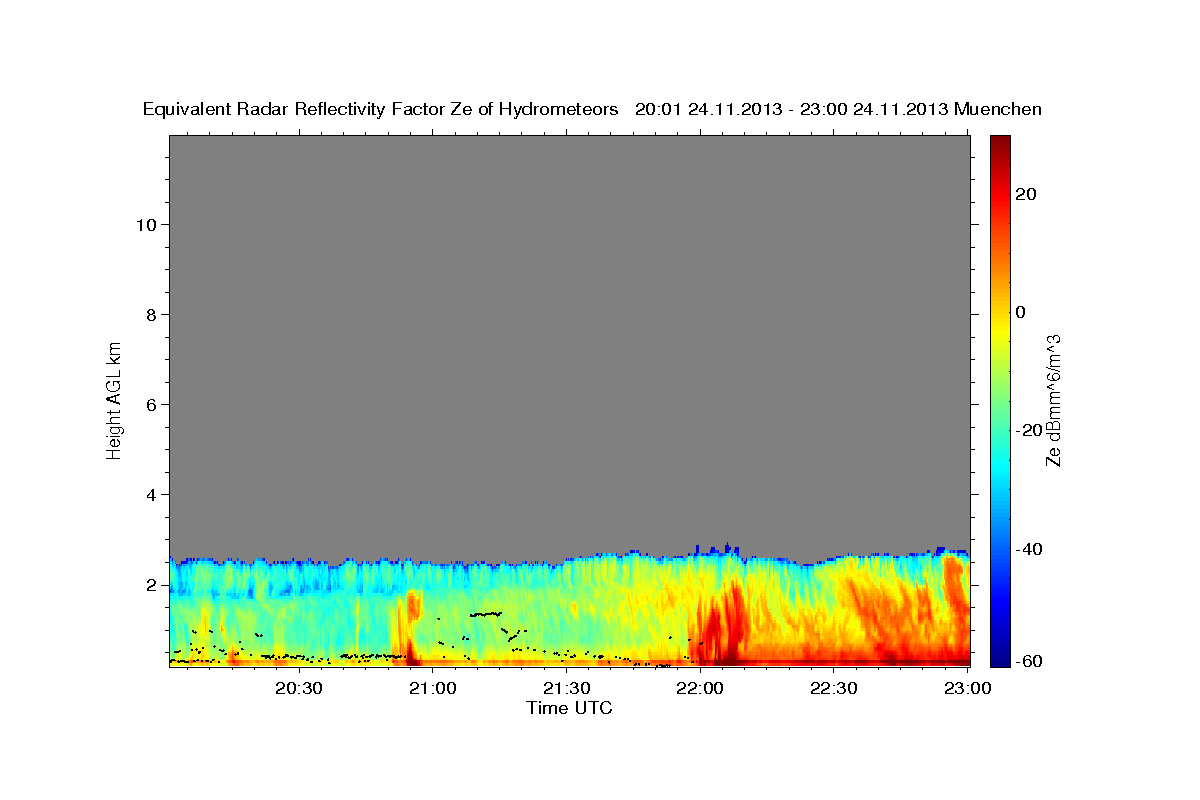Viewport: 1200px width, 800px height.
Task: Click the height axis label 4
Action: click(149, 494)
